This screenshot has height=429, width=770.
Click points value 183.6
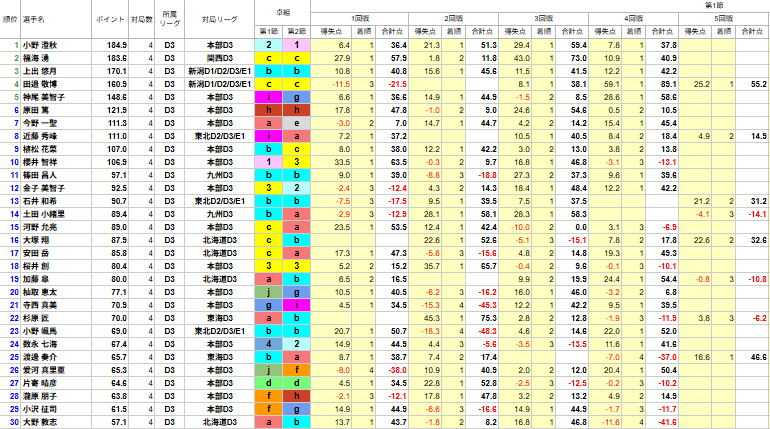click(117, 58)
